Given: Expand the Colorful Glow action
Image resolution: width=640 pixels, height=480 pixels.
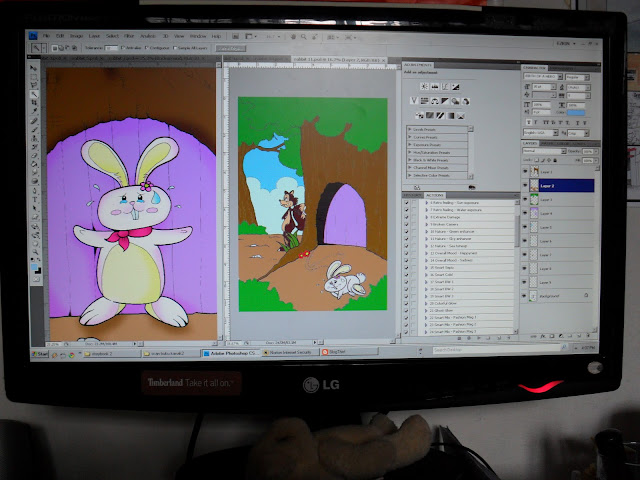Looking at the screenshot, I should coord(426,303).
